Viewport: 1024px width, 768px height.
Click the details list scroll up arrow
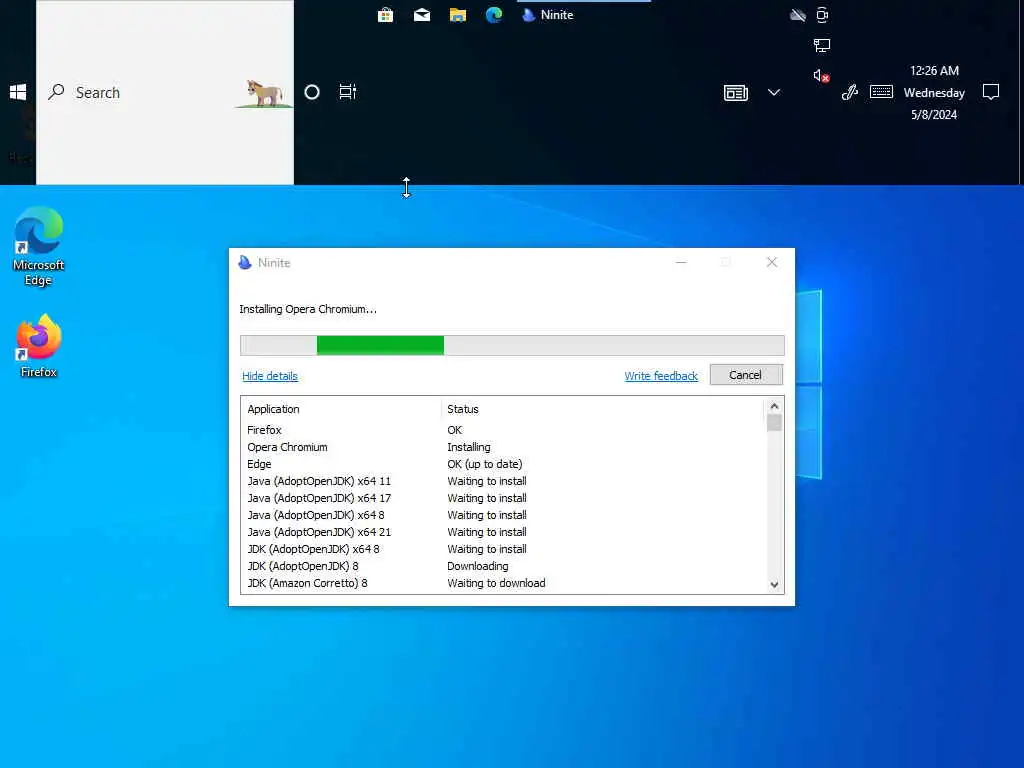(x=775, y=406)
